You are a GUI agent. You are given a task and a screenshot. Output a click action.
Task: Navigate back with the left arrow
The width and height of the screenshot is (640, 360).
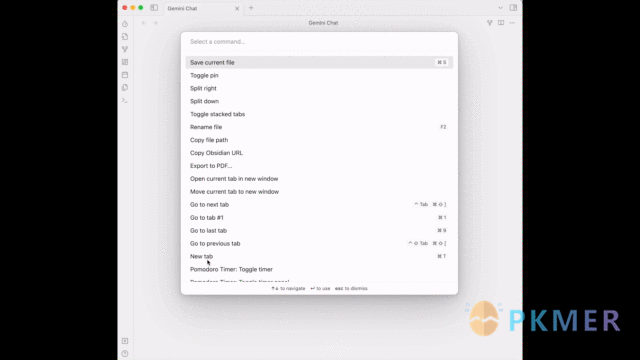click(x=144, y=23)
